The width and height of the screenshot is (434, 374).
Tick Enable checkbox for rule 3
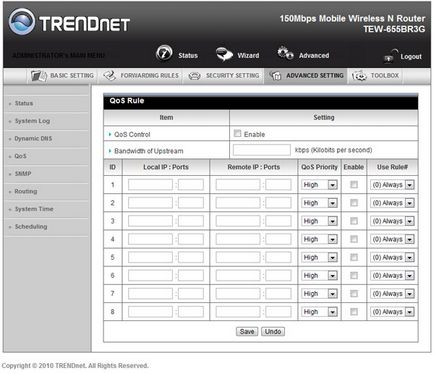point(354,221)
